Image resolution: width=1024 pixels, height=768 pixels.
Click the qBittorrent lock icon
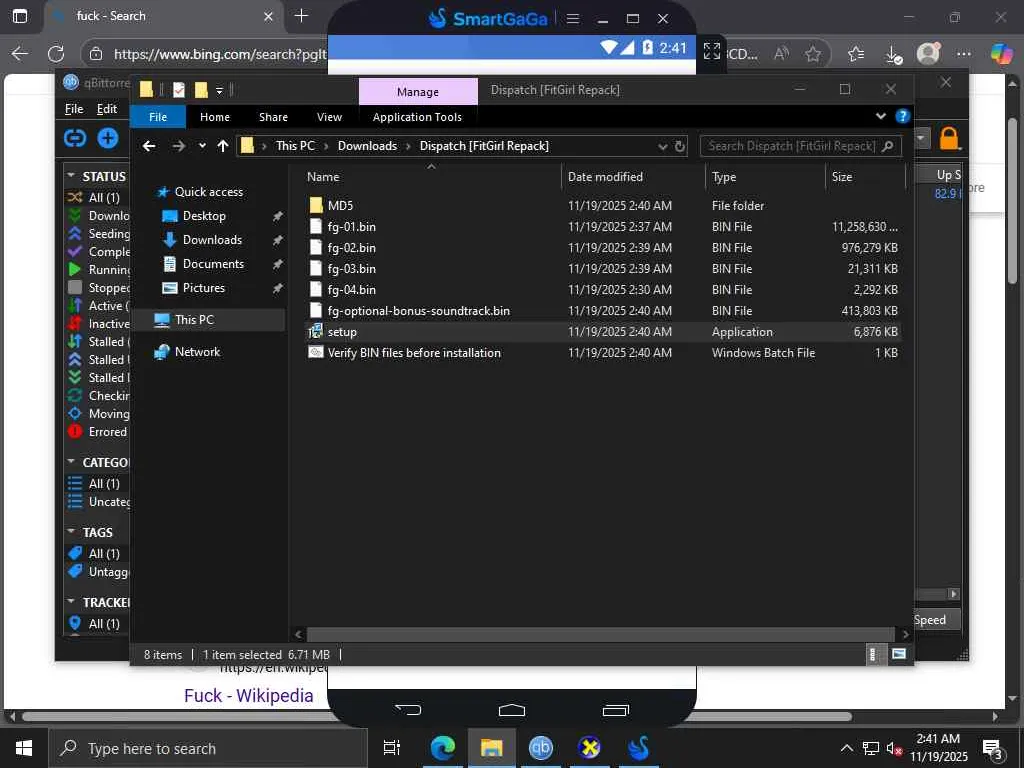click(x=949, y=138)
